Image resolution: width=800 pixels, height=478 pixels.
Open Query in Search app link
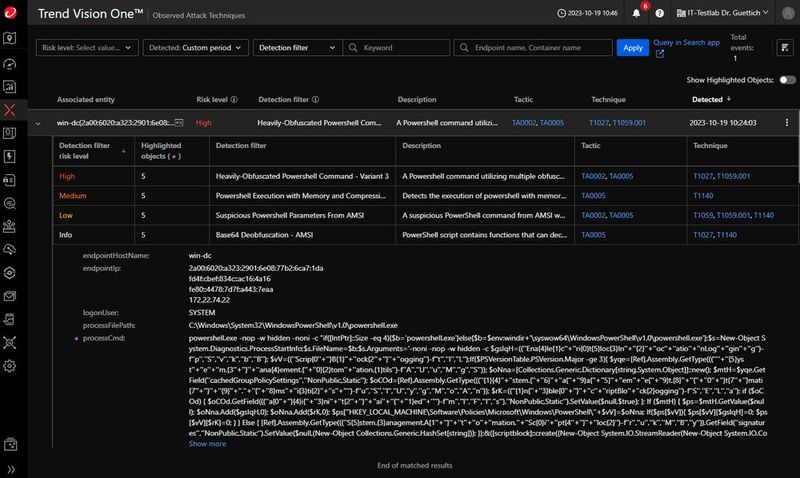686,42
